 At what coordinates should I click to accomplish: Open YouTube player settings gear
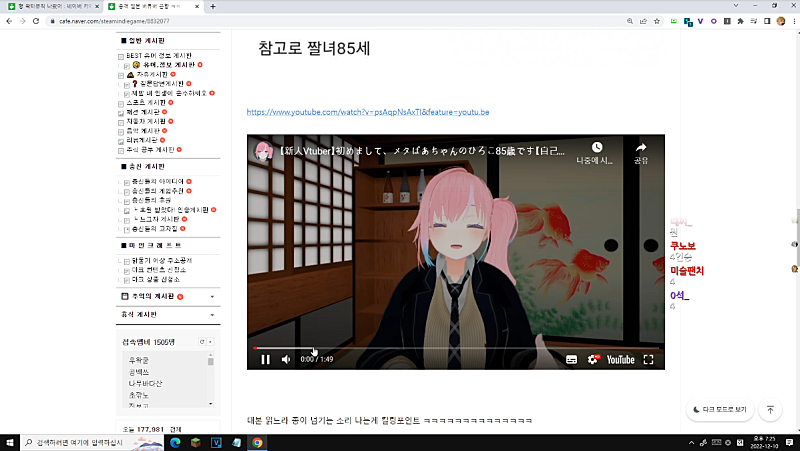592,360
